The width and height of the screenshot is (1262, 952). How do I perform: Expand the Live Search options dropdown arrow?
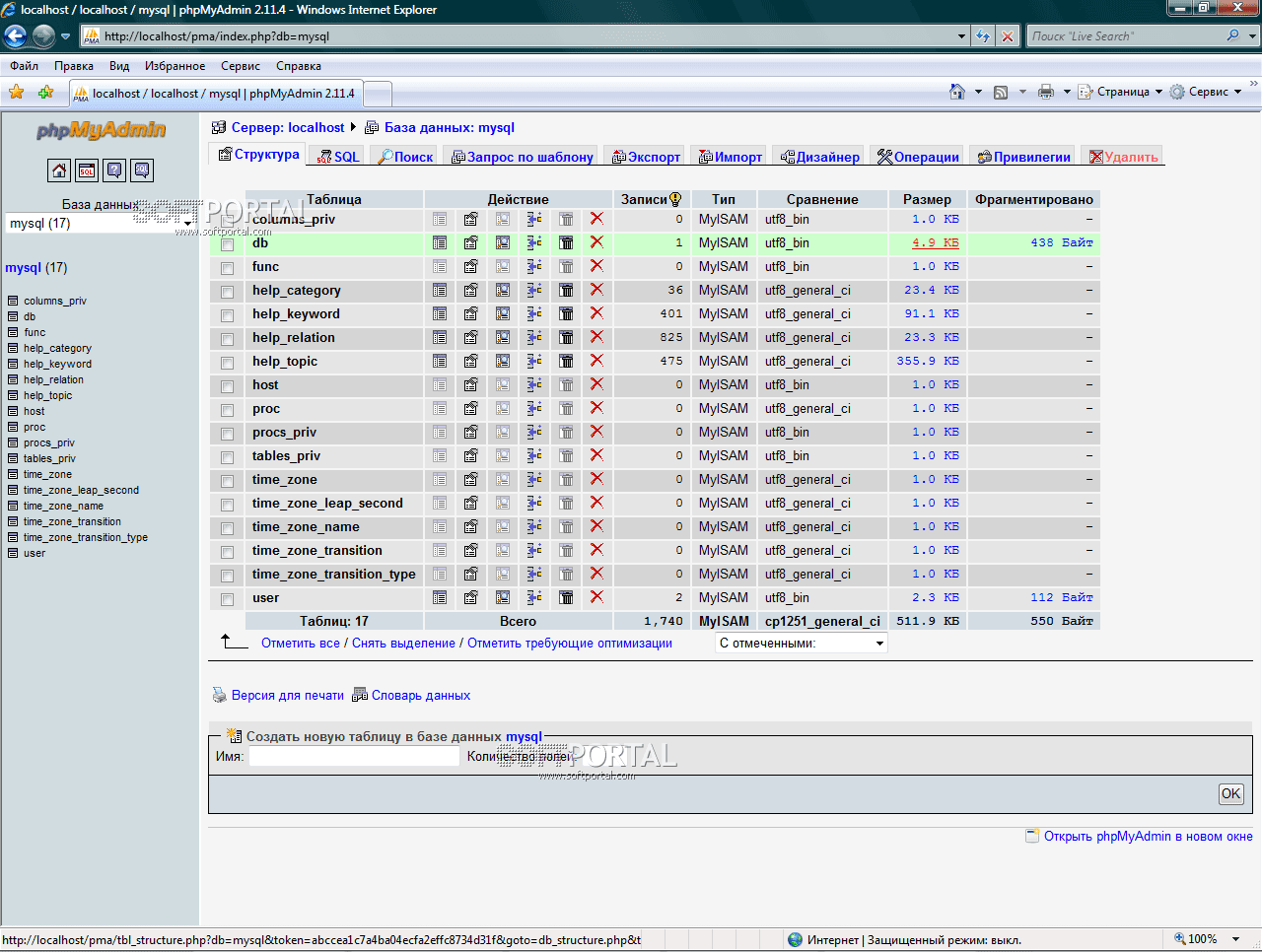point(1253,36)
